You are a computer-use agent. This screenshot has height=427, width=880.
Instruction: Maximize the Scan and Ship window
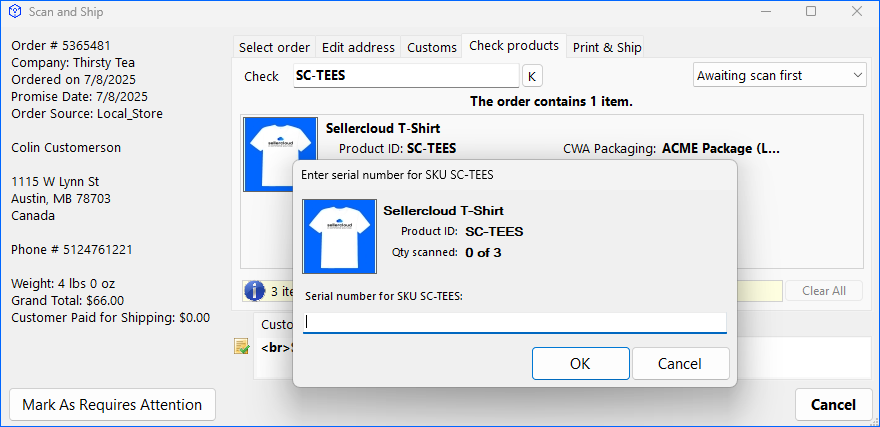tap(811, 12)
